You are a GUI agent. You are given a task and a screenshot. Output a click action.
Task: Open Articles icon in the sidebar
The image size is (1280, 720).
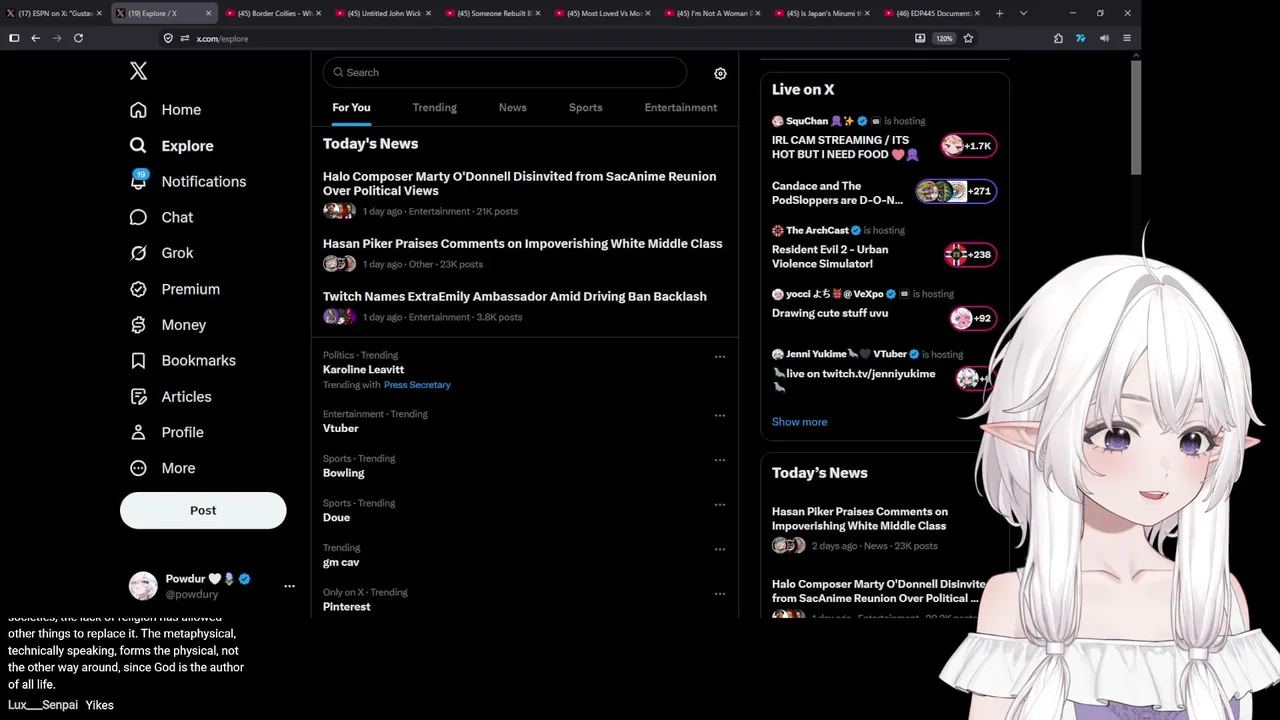(x=138, y=397)
